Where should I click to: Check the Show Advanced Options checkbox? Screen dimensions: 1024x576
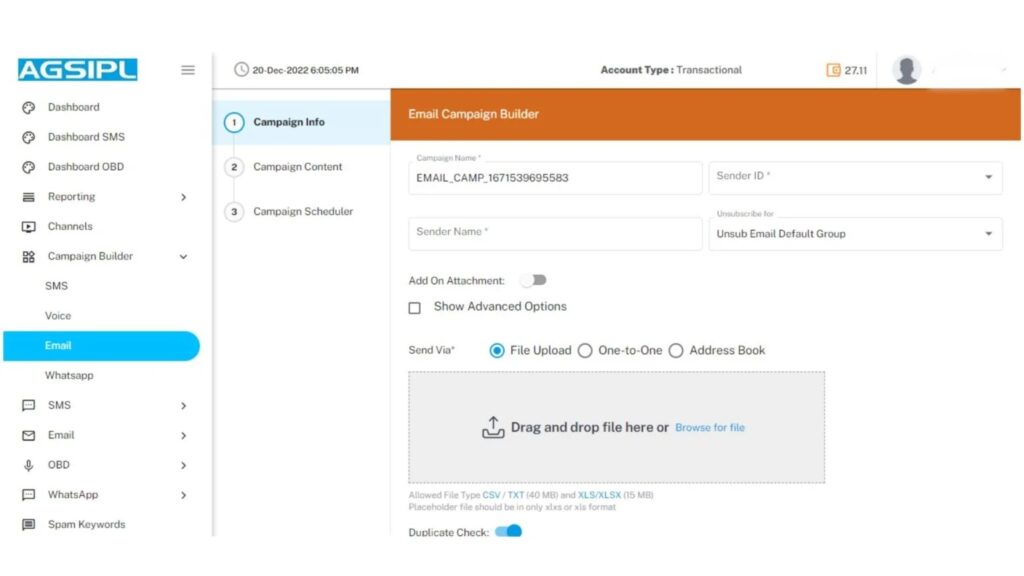point(415,308)
